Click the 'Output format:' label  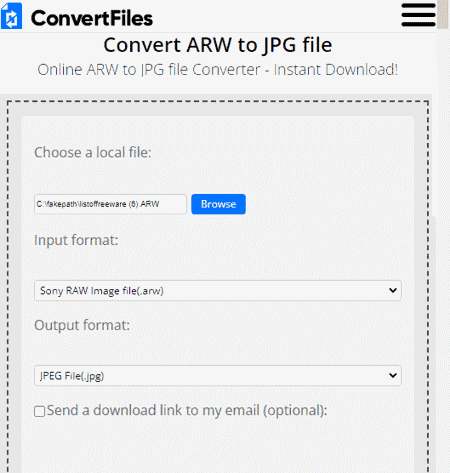coord(82,325)
